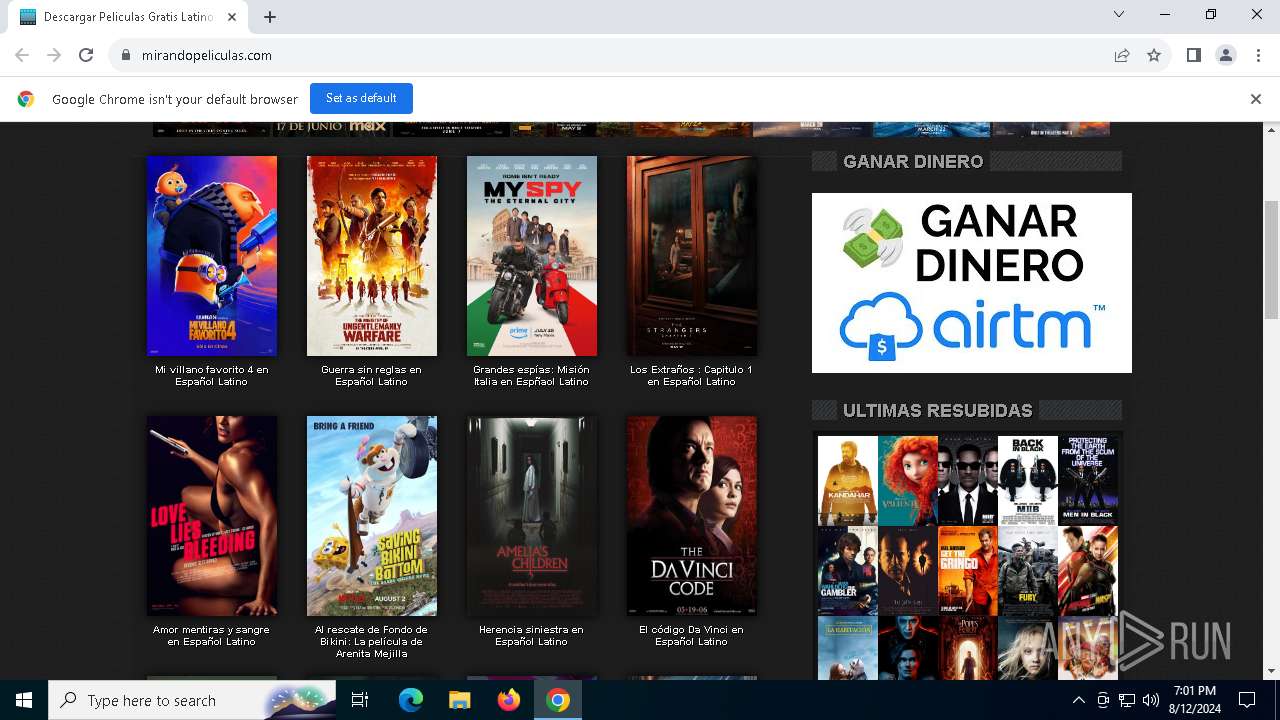1280x720 pixels.
Task: Share this page icon
Action: (x=1122, y=56)
